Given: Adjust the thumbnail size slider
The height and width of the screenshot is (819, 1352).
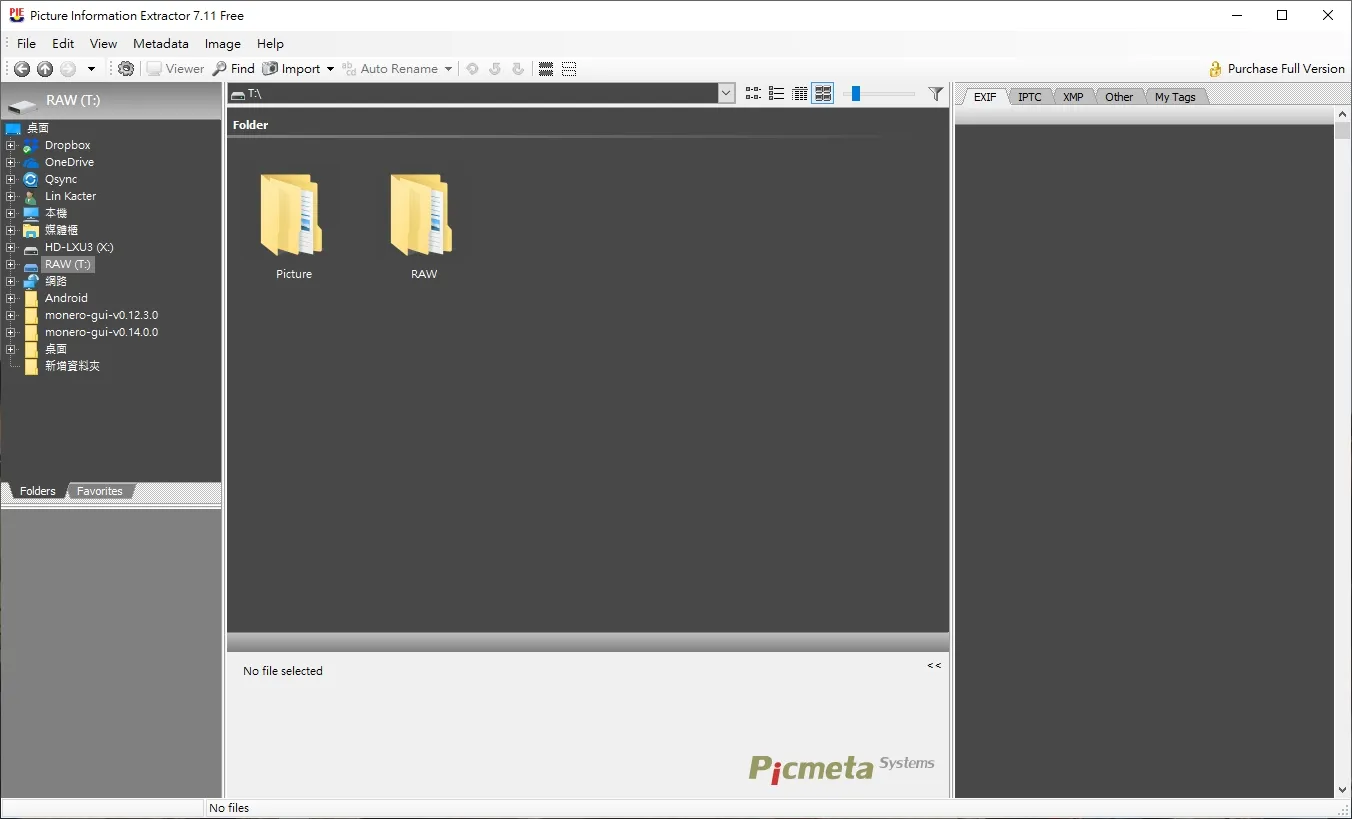Looking at the screenshot, I should 856,93.
